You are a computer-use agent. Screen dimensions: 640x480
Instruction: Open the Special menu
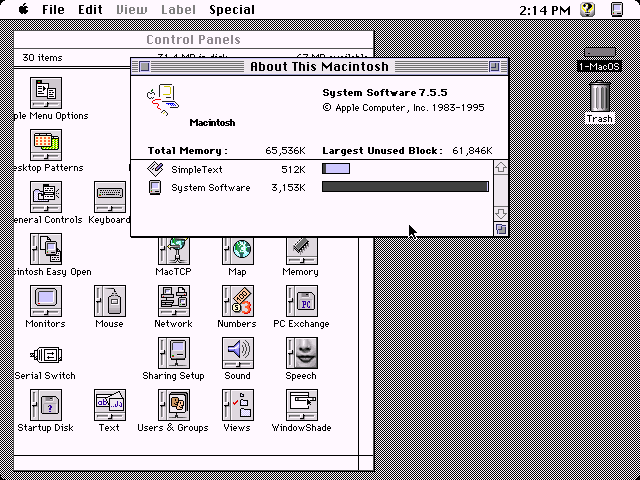pyautogui.click(x=232, y=9)
